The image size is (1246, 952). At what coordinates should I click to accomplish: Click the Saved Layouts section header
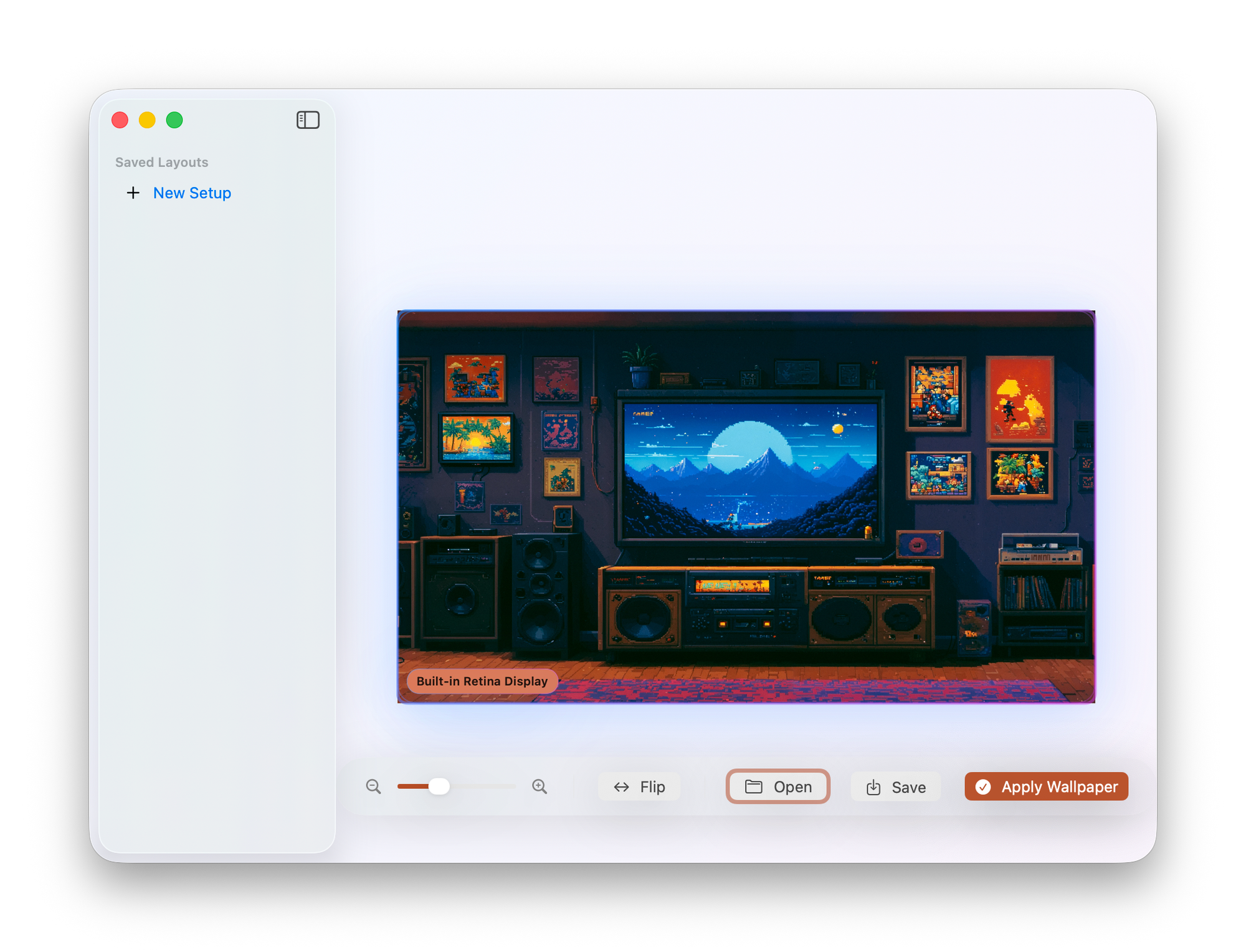161,162
